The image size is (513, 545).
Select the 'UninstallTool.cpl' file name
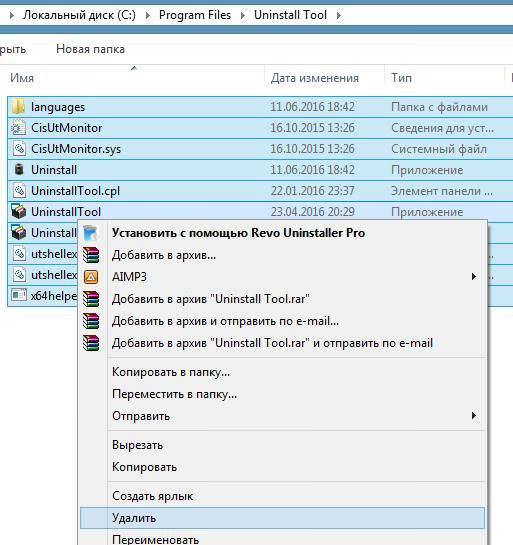pos(75,191)
